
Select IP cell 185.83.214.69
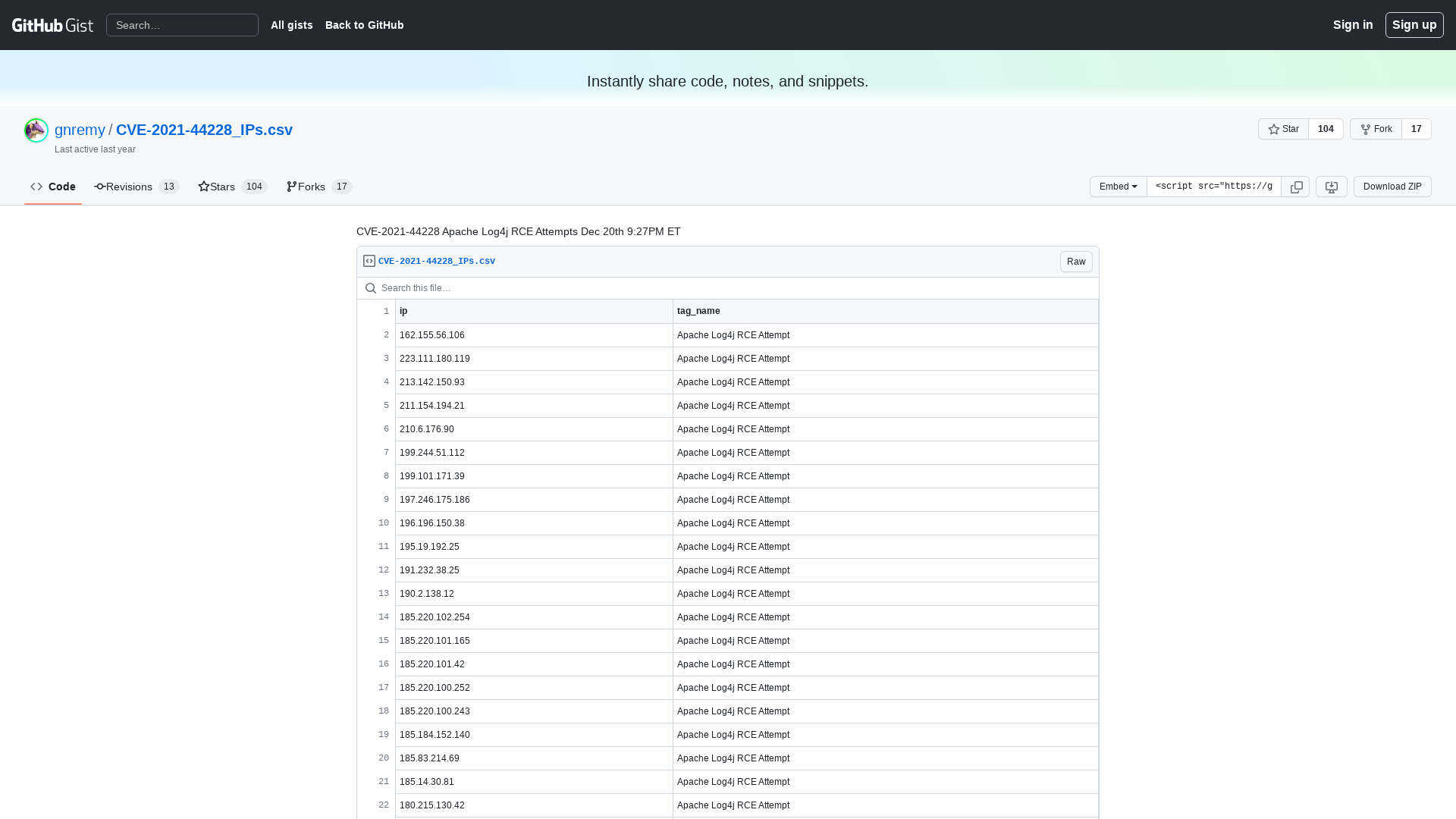534,758
